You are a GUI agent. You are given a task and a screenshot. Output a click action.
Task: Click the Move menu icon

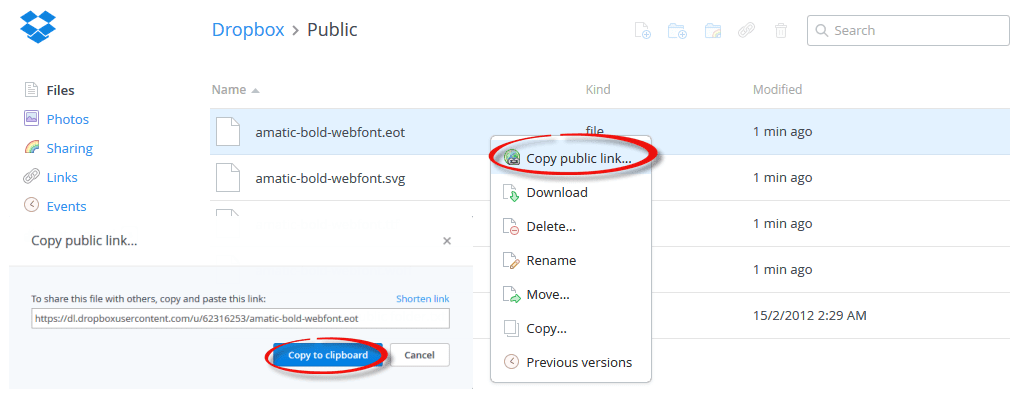pyautogui.click(x=511, y=295)
